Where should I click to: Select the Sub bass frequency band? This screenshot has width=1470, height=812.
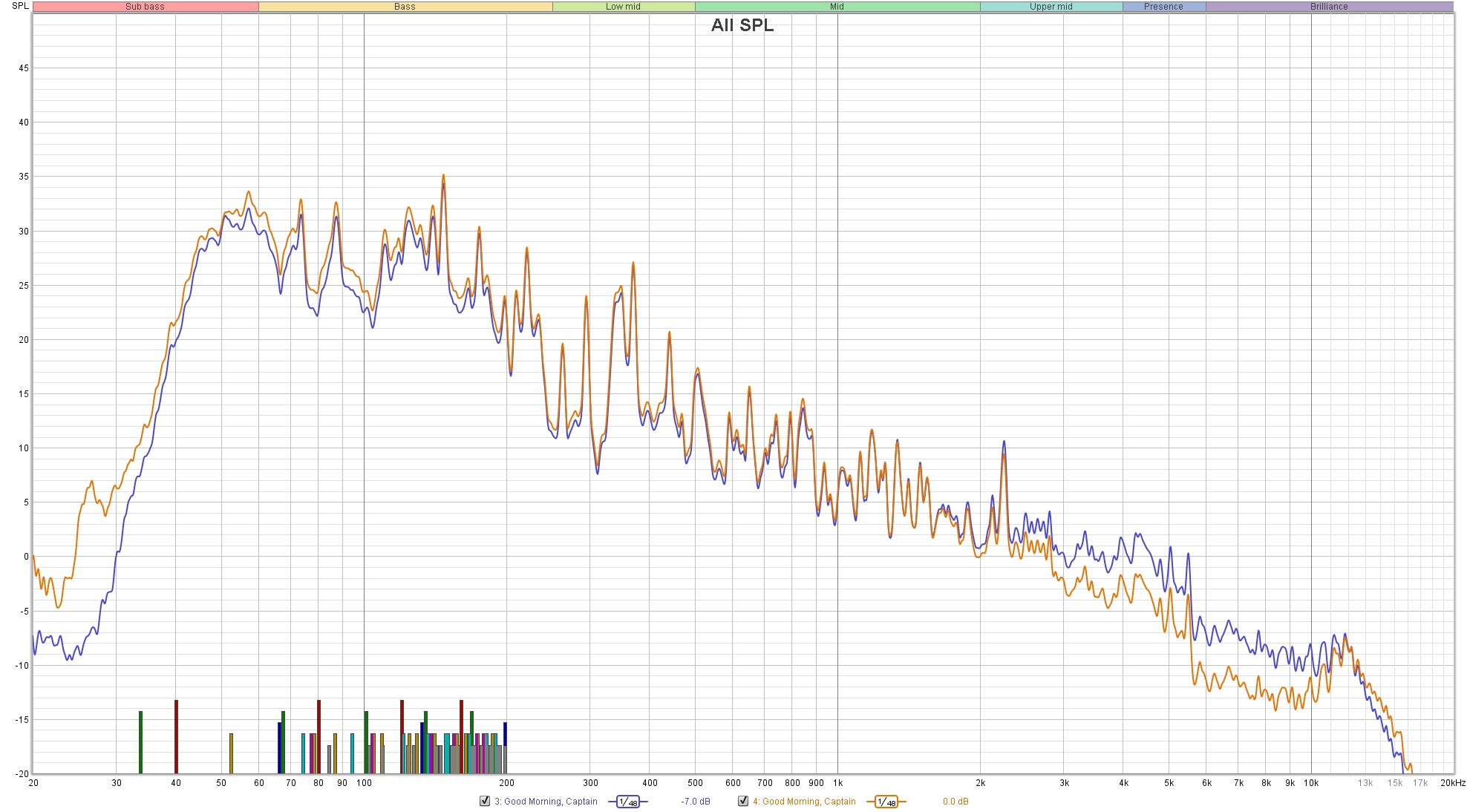146,7
